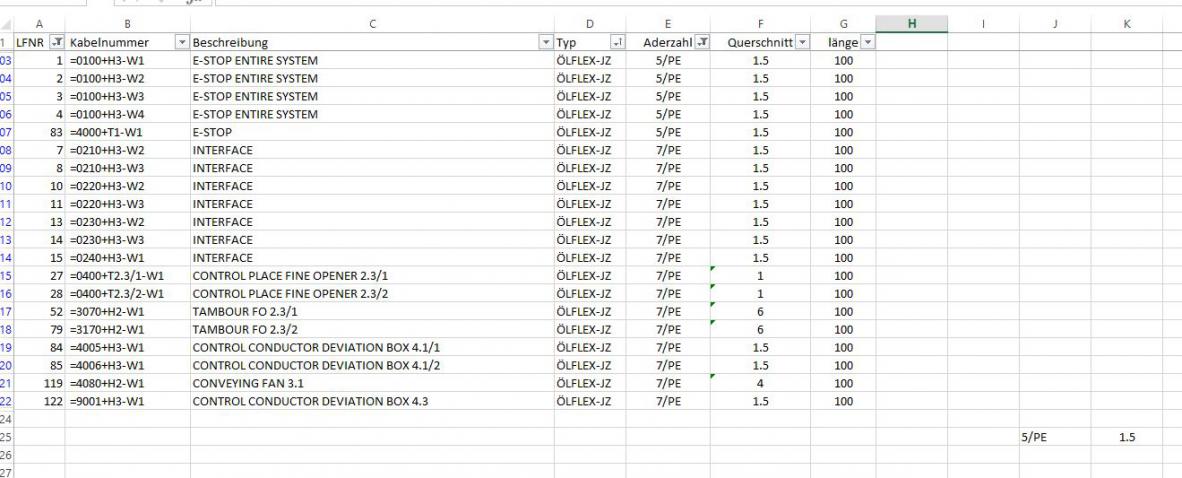Image resolution: width=1182 pixels, height=478 pixels.
Task: Open the Aderzahl filter dropdown
Action: tap(702, 42)
